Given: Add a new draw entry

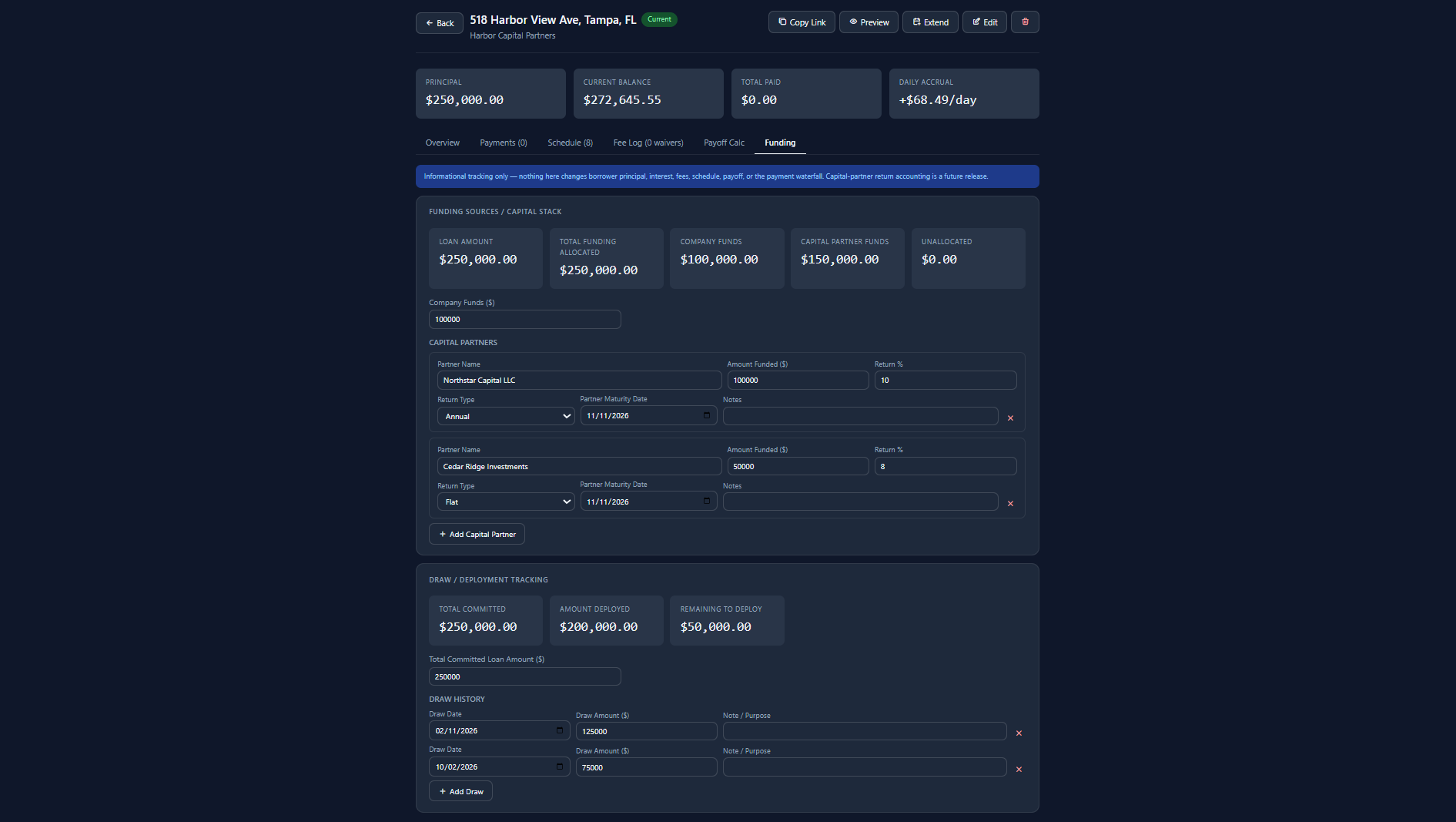Looking at the screenshot, I should point(460,791).
